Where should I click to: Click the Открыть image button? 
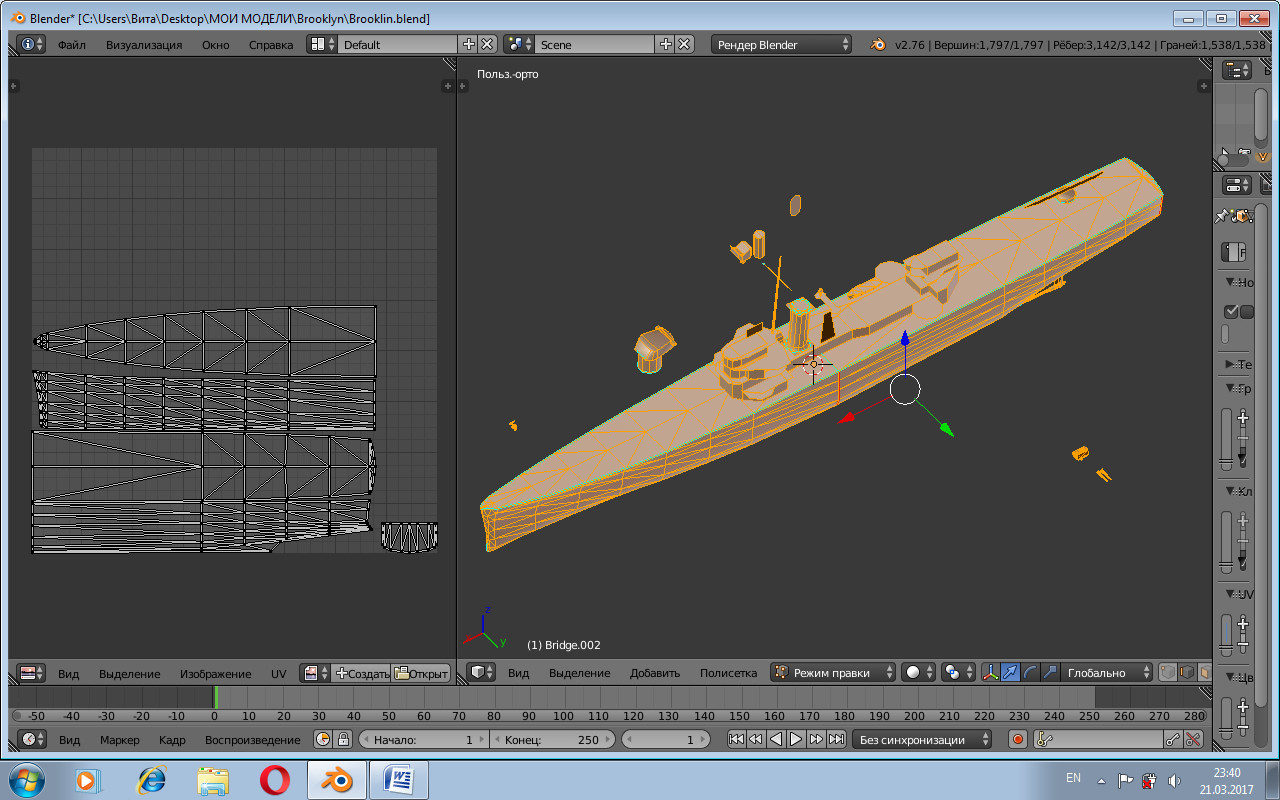click(421, 673)
